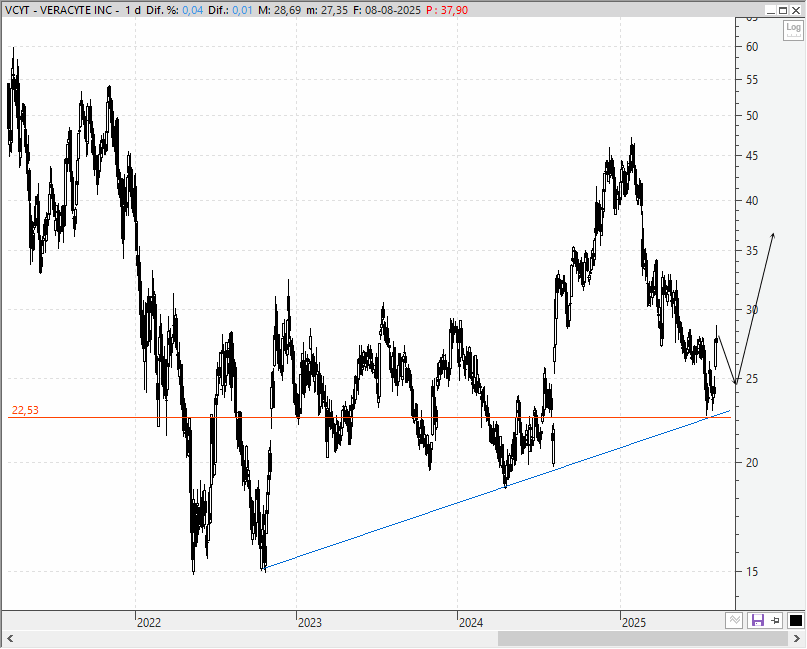Toggle the Log scale button

point(793,30)
